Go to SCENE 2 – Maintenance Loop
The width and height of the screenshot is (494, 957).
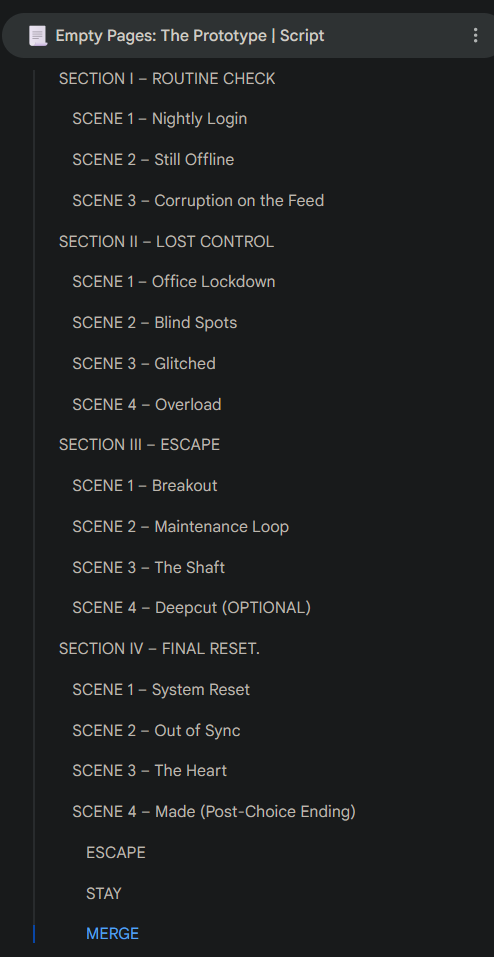[181, 527]
